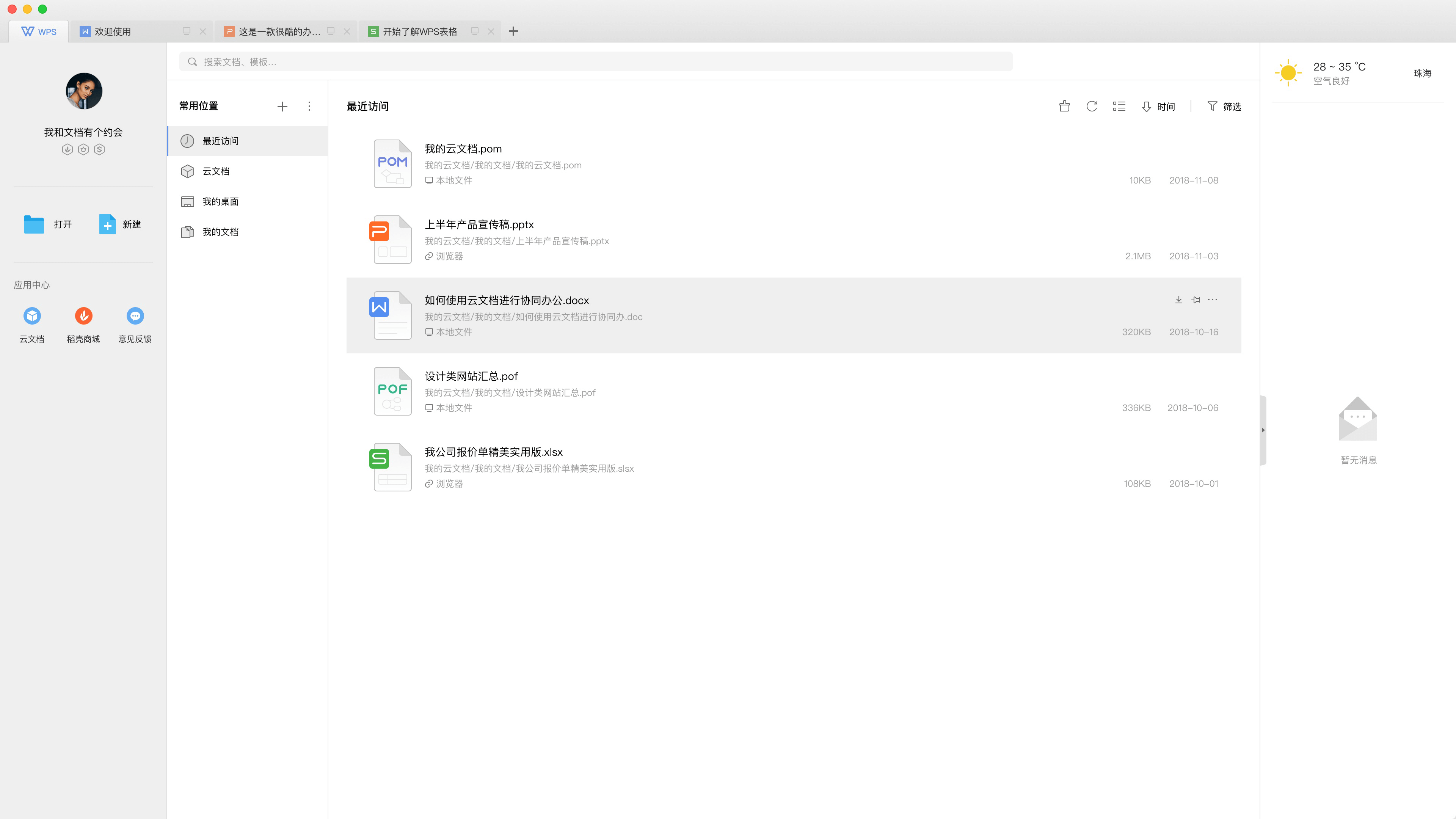Open the 常用位置 overflow menu
This screenshot has width=1456, height=819.
coord(309,106)
